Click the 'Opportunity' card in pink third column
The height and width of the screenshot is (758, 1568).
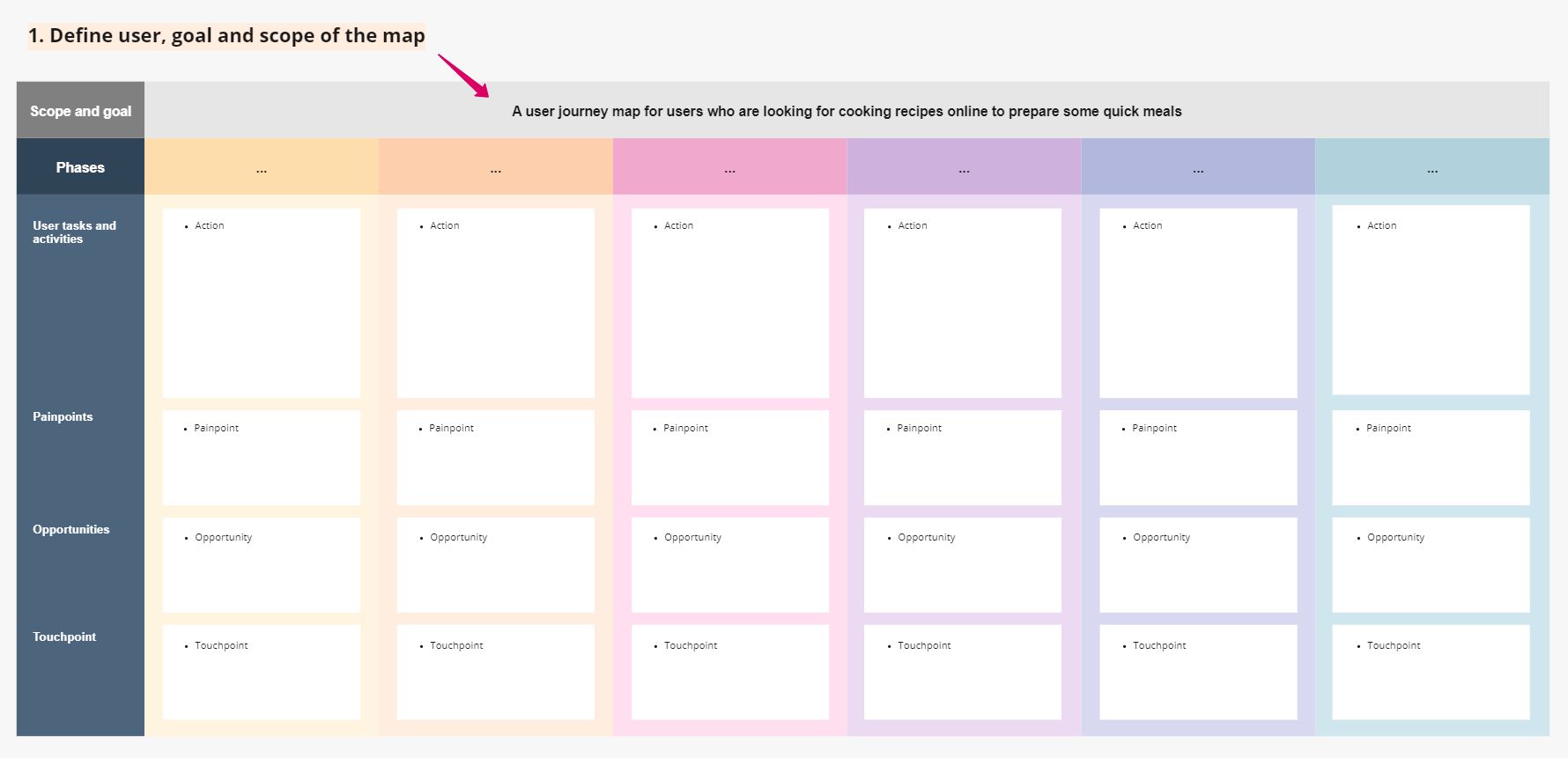[729, 564]
